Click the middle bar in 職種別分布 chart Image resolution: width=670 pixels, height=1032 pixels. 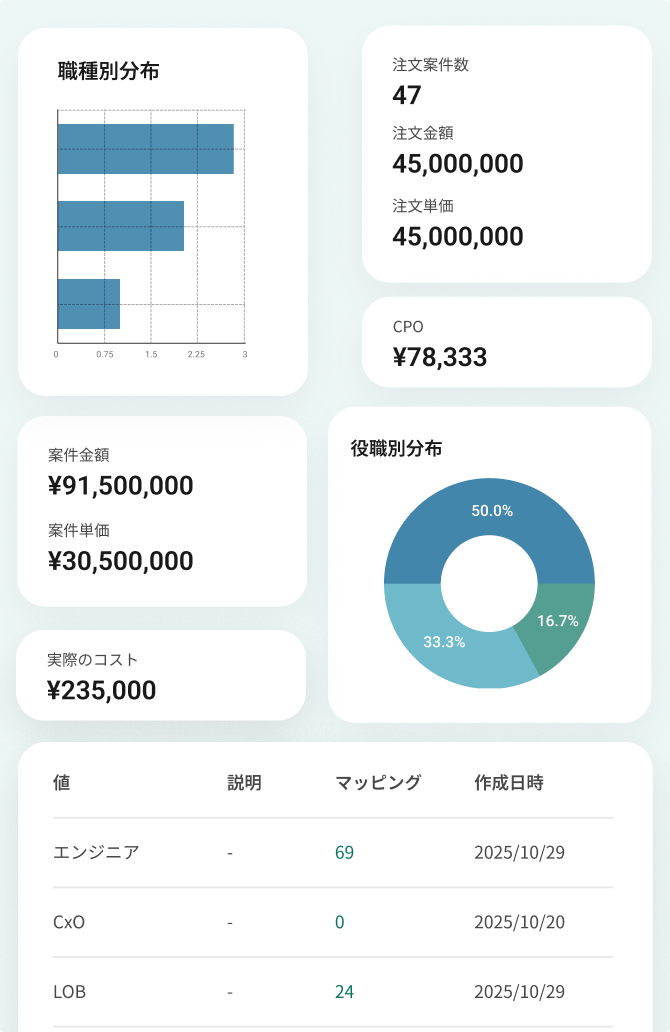pyautogui.click(x=120, y=226)
